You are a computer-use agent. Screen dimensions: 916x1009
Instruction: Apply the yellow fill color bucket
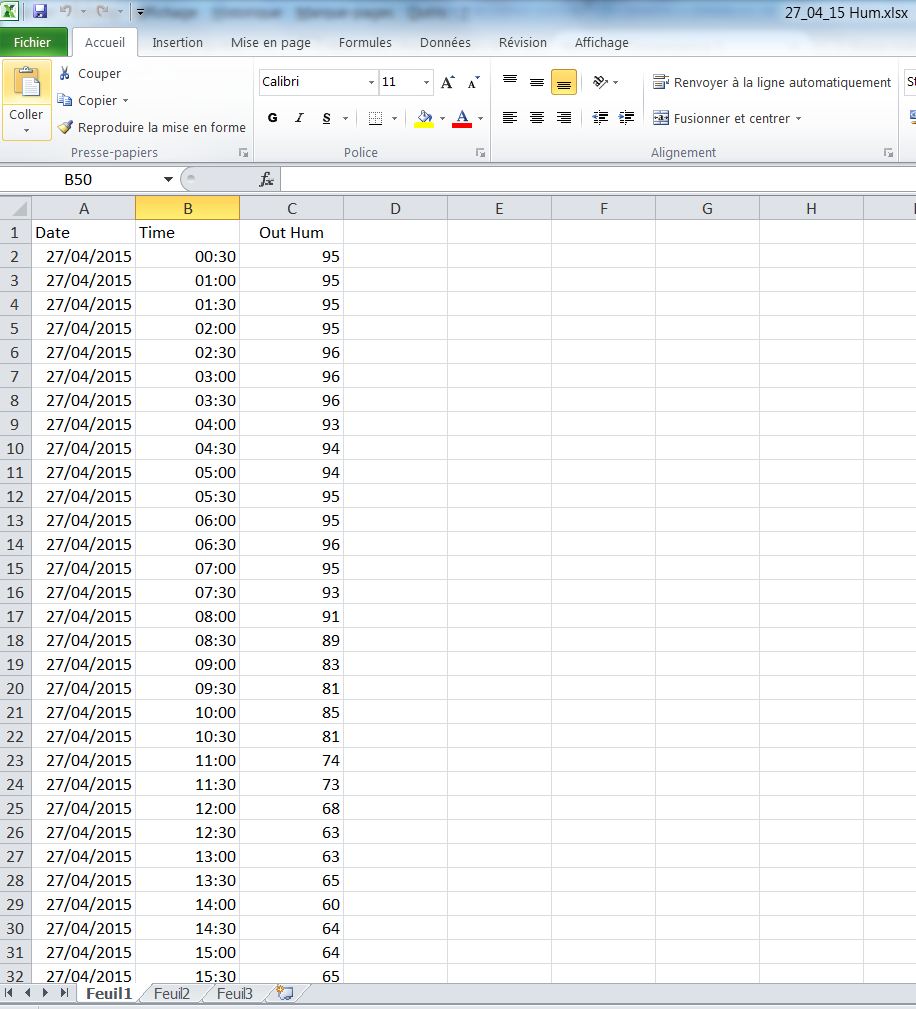[x=424, y=118]
